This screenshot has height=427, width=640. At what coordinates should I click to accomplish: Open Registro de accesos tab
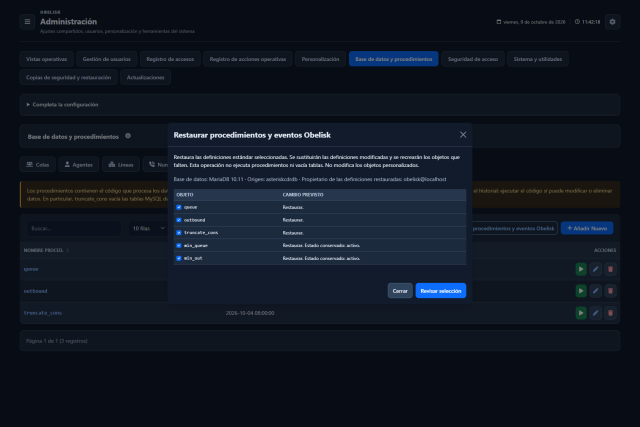point(170,59)
